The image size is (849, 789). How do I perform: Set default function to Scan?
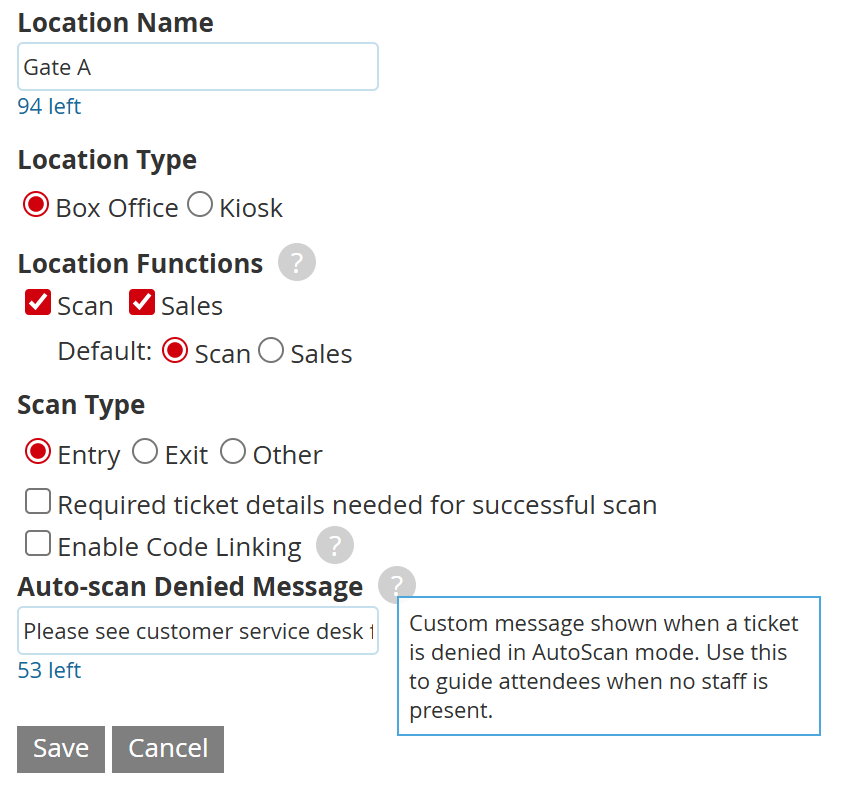[175, 351]
